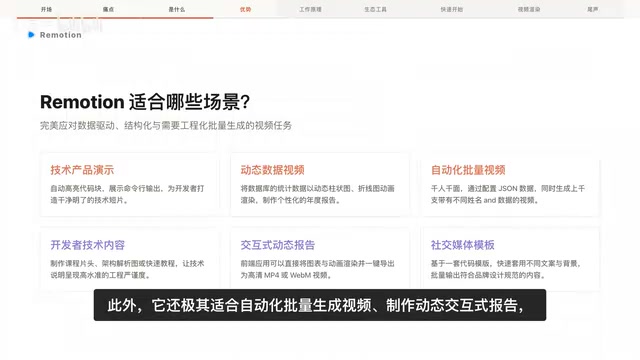Open the 生态工具 chapter tab
This screenshot has height=360, width=640.
376,9
